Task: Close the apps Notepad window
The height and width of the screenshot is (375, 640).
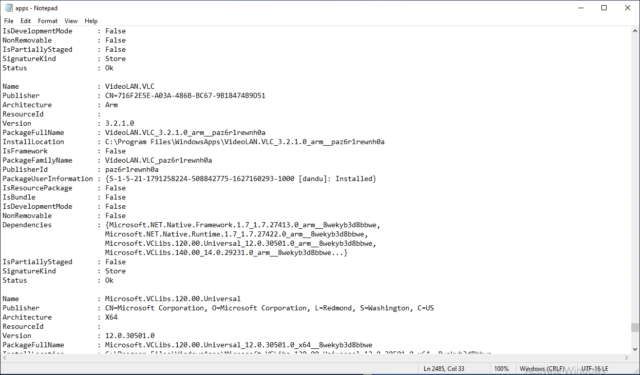Action: (628, 8)
